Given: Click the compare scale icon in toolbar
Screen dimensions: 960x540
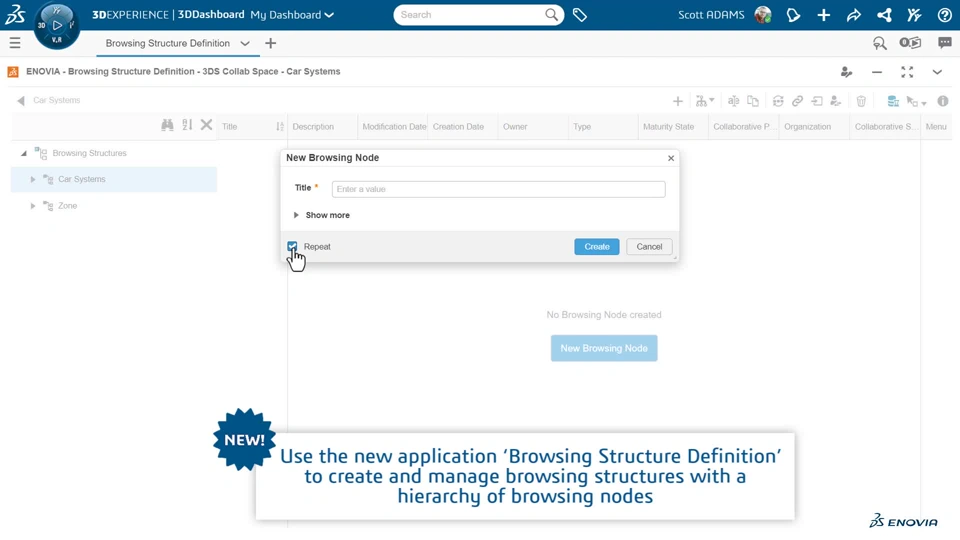Looking at the screenshot, I should (x=733, y=101).
